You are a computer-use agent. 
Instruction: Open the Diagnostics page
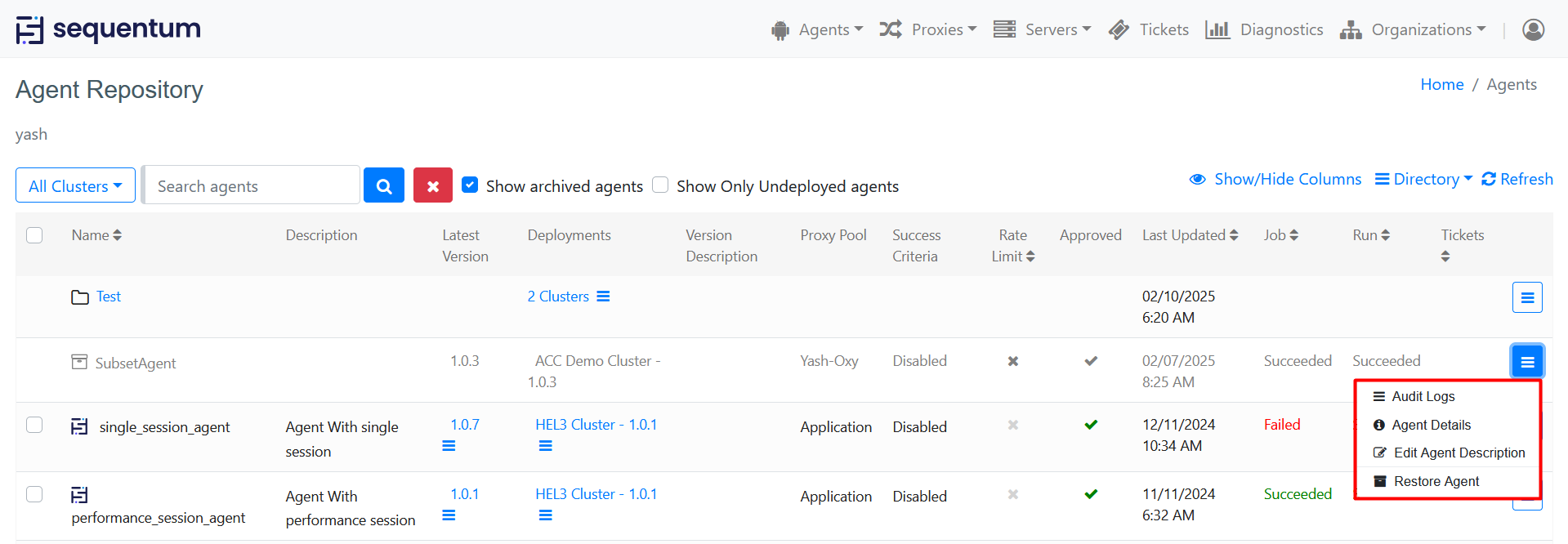[1264, 29]
